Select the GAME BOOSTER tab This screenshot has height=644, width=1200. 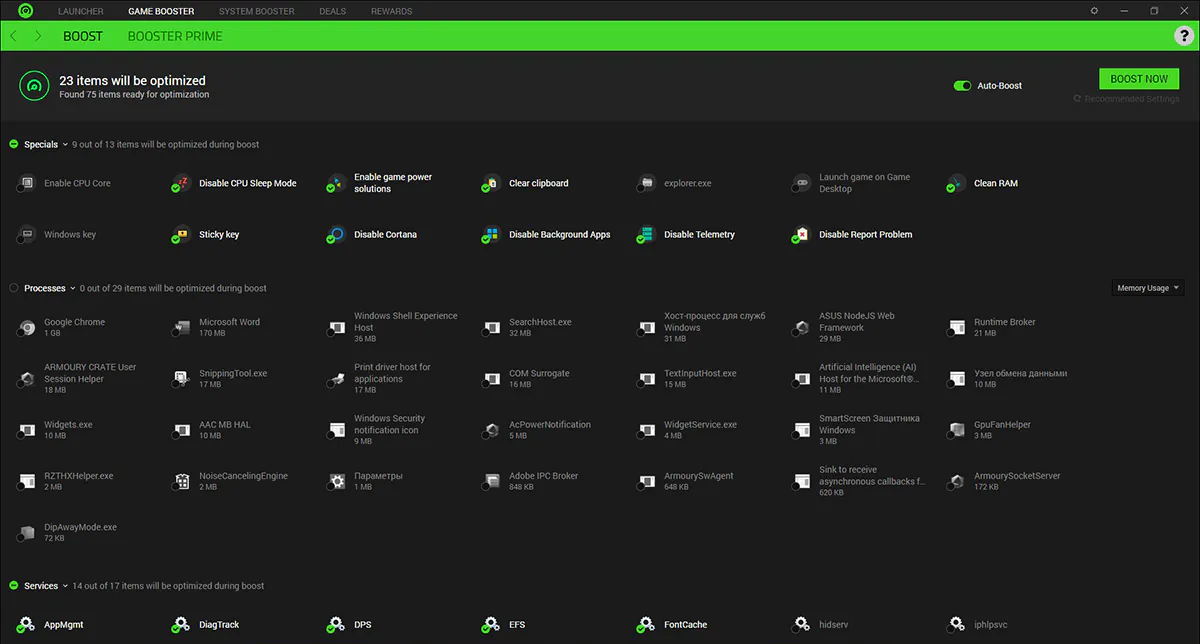[161, 11]
